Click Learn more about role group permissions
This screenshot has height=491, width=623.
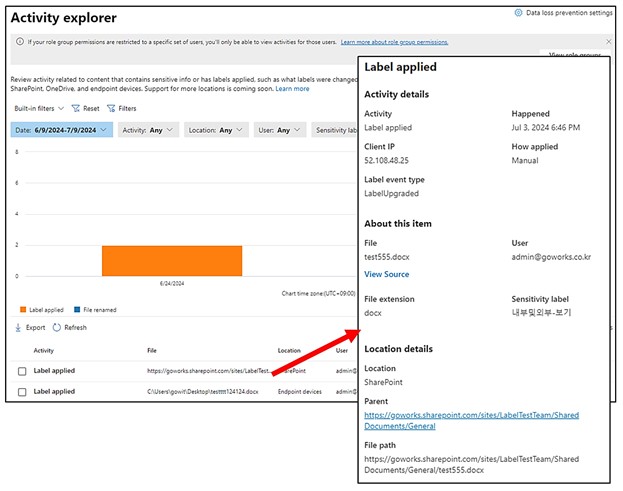point(394,42)
